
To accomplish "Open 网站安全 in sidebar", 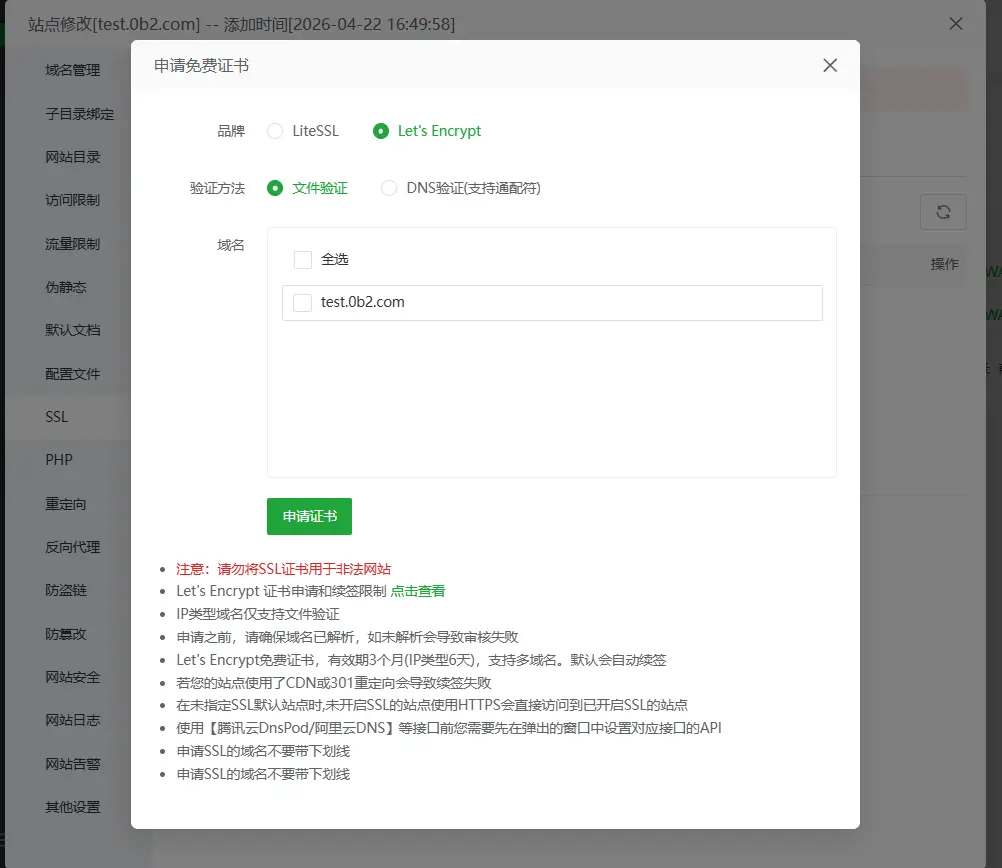I will click(72, 677).
